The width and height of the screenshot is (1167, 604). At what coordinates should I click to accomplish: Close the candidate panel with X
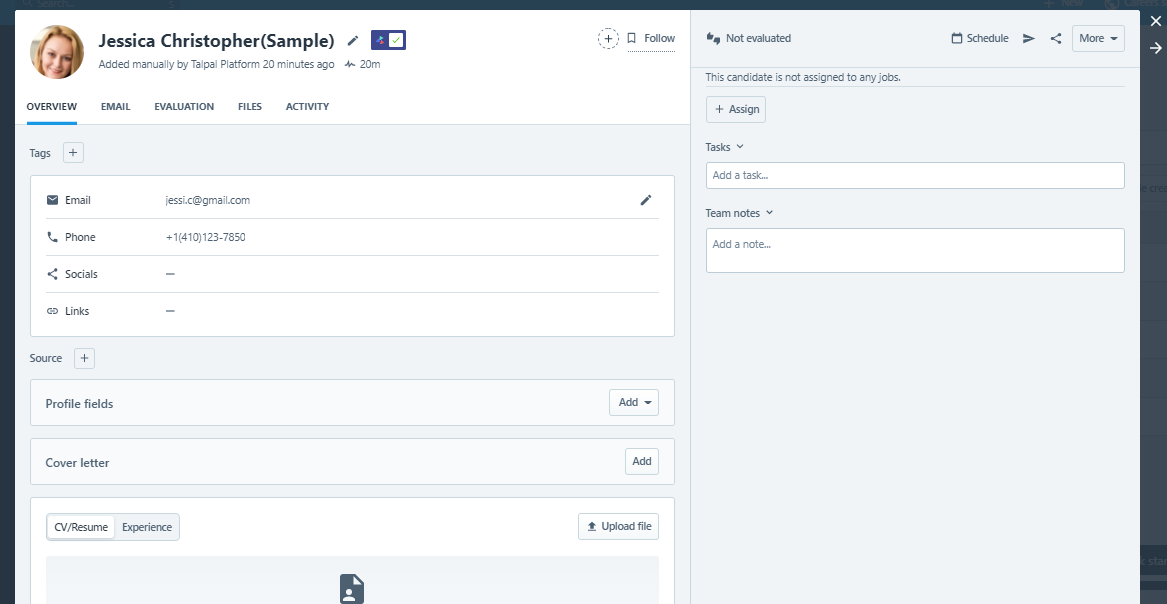point(1156,22)
